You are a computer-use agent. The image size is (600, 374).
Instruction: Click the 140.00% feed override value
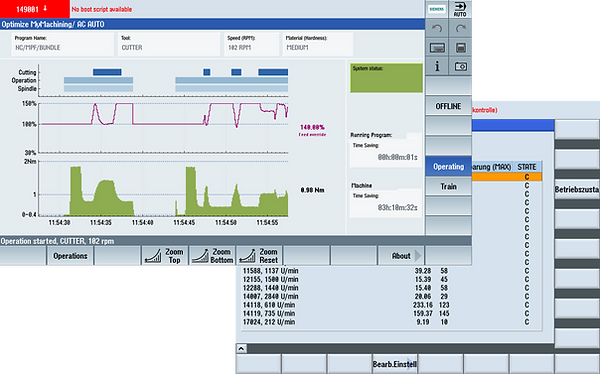tap(312, 127)
